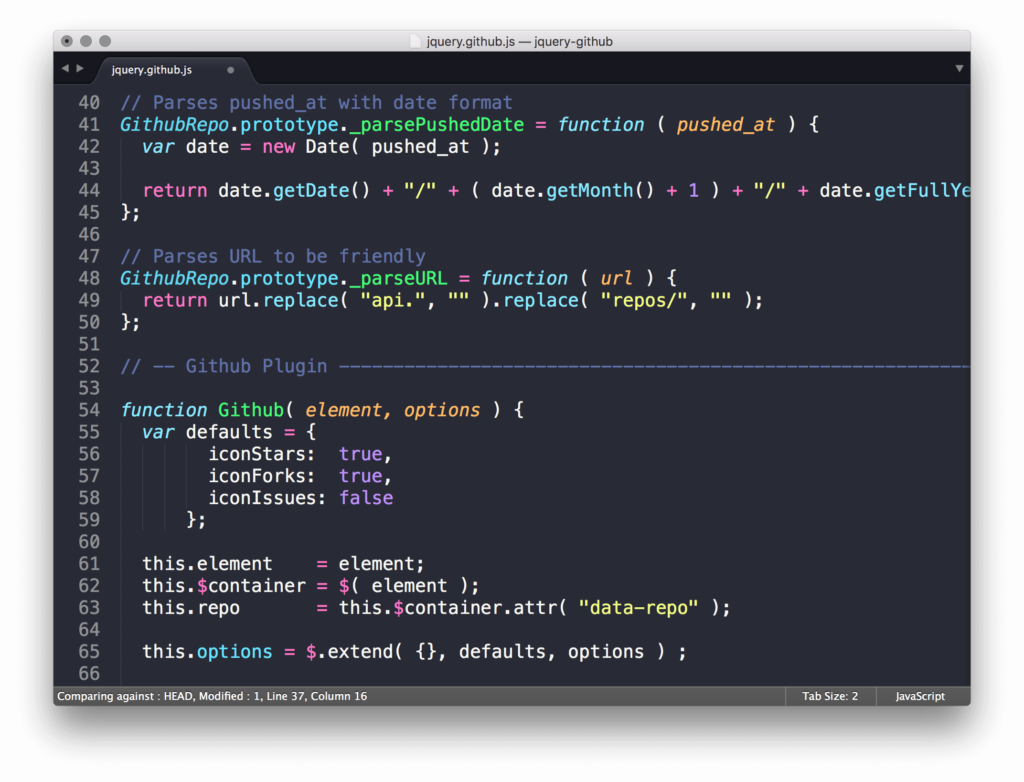Viewport: 1024px width, 782px height.
Task: Click line number 50 in the gutter
Action: 89,322
